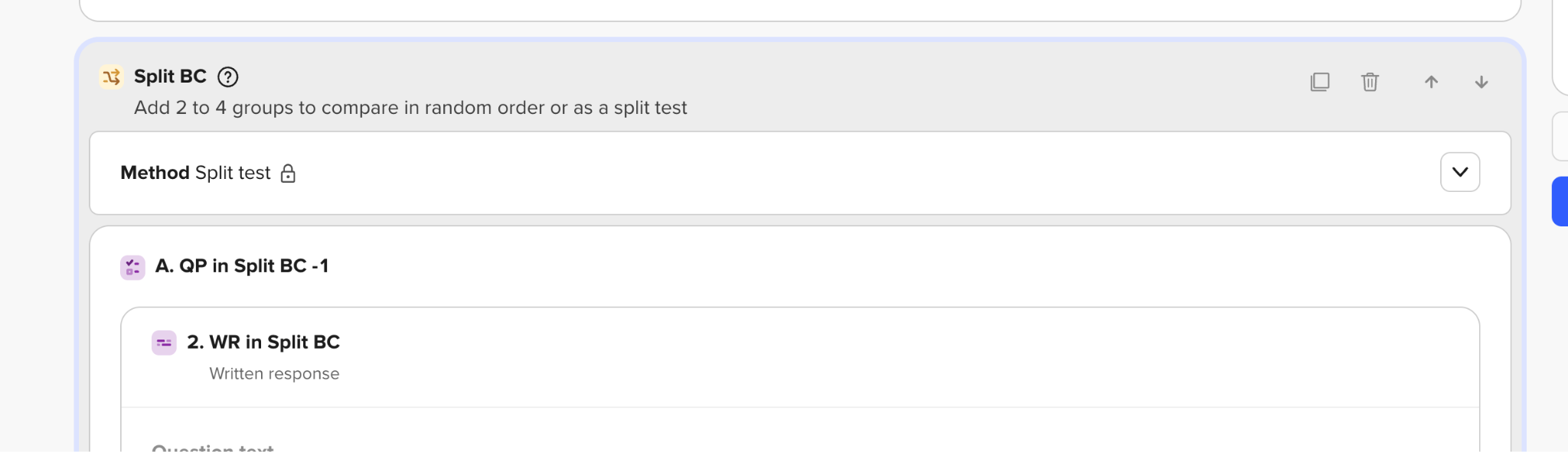The image size is (1568, 452).
Task: Click the purple QP group icon
Action: point(132,267)
